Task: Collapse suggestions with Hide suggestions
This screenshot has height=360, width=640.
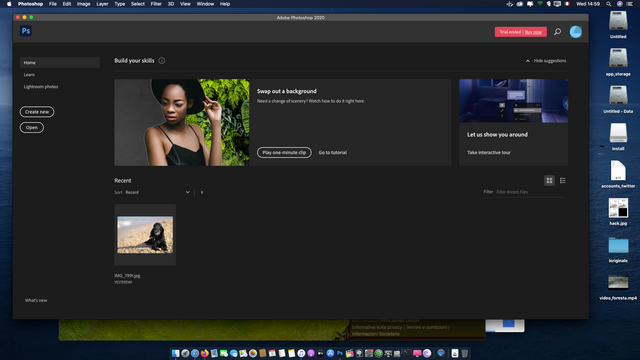Action: click(x=546, y=61)
